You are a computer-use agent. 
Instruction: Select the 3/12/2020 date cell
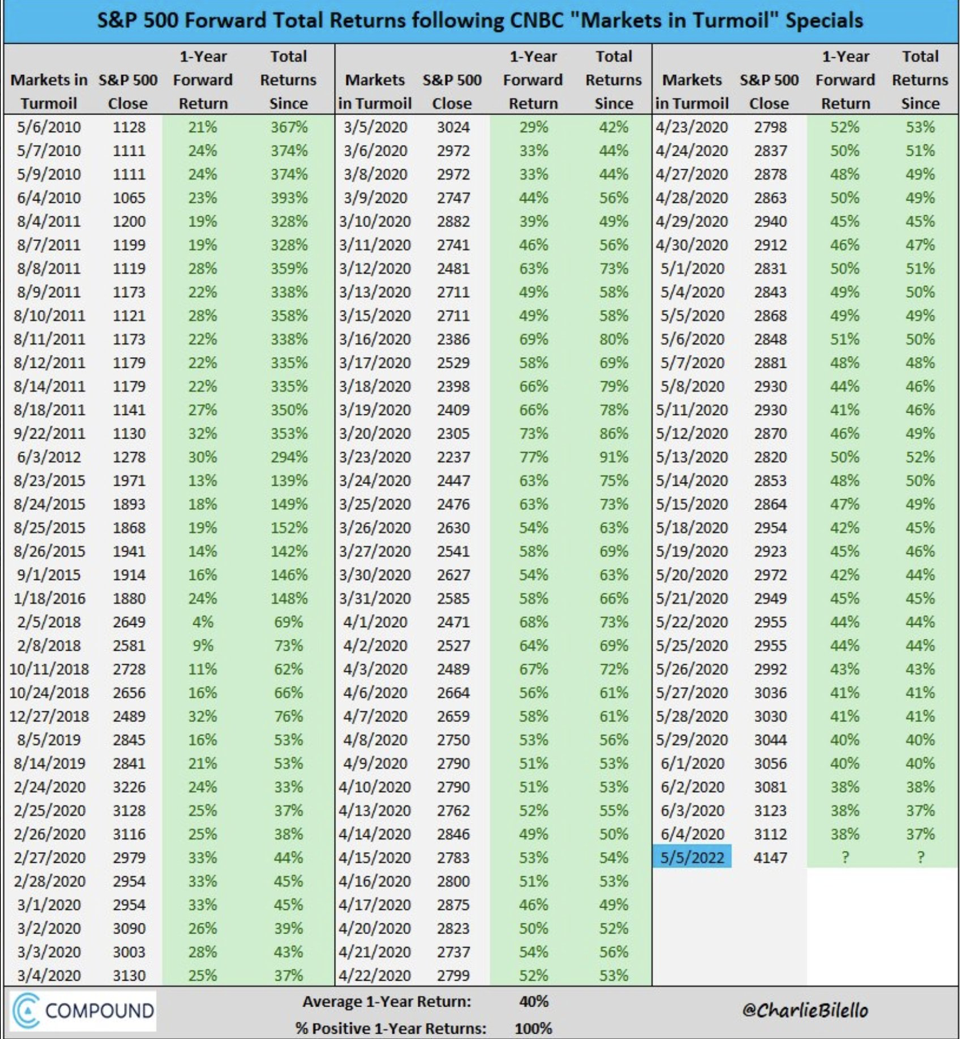pos(375,268)
